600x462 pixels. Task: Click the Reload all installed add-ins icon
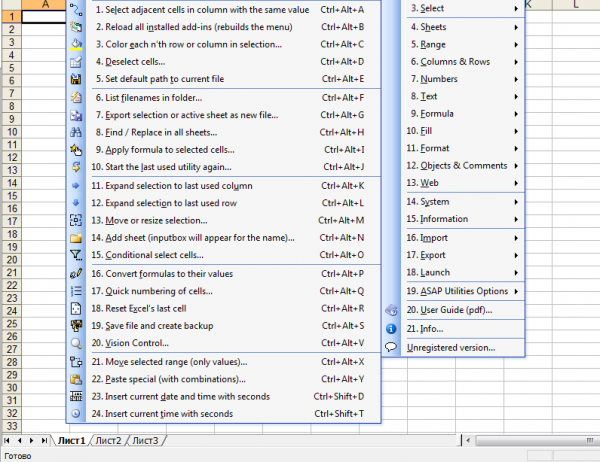click(76, 27)
